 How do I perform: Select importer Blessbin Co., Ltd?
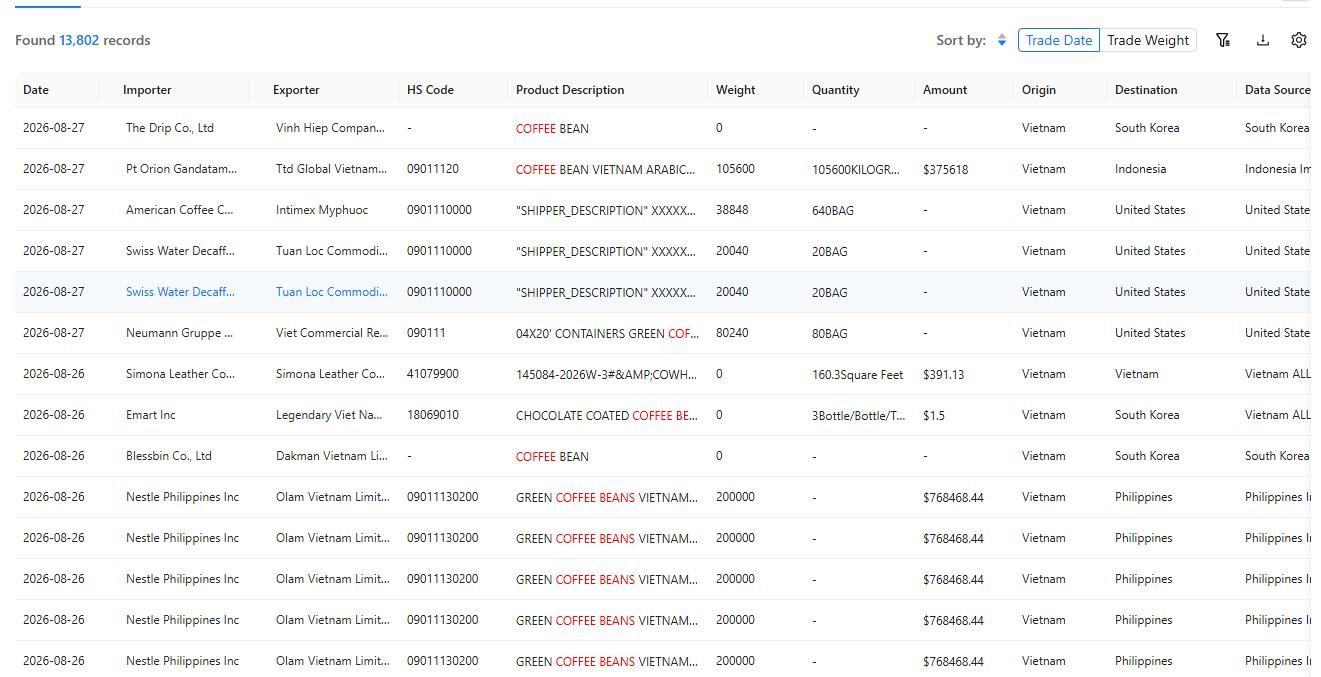click(x=169, y=456)
